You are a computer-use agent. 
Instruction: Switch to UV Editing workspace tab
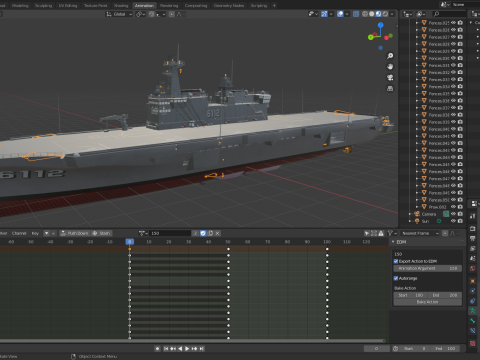[68, 5]
